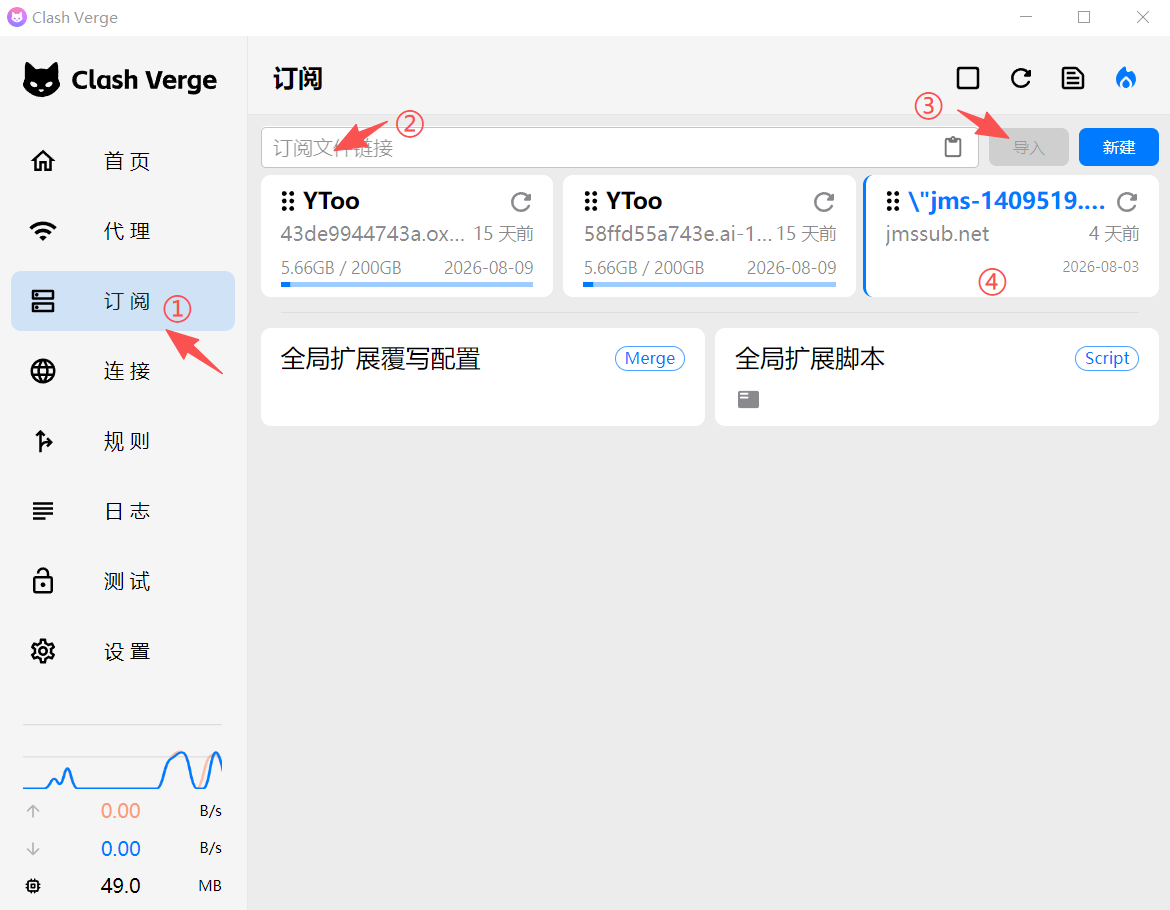The width and height of the screenshot is (1170, 910).
Task: Go to the 首页 home page
Action: point(122,161)
